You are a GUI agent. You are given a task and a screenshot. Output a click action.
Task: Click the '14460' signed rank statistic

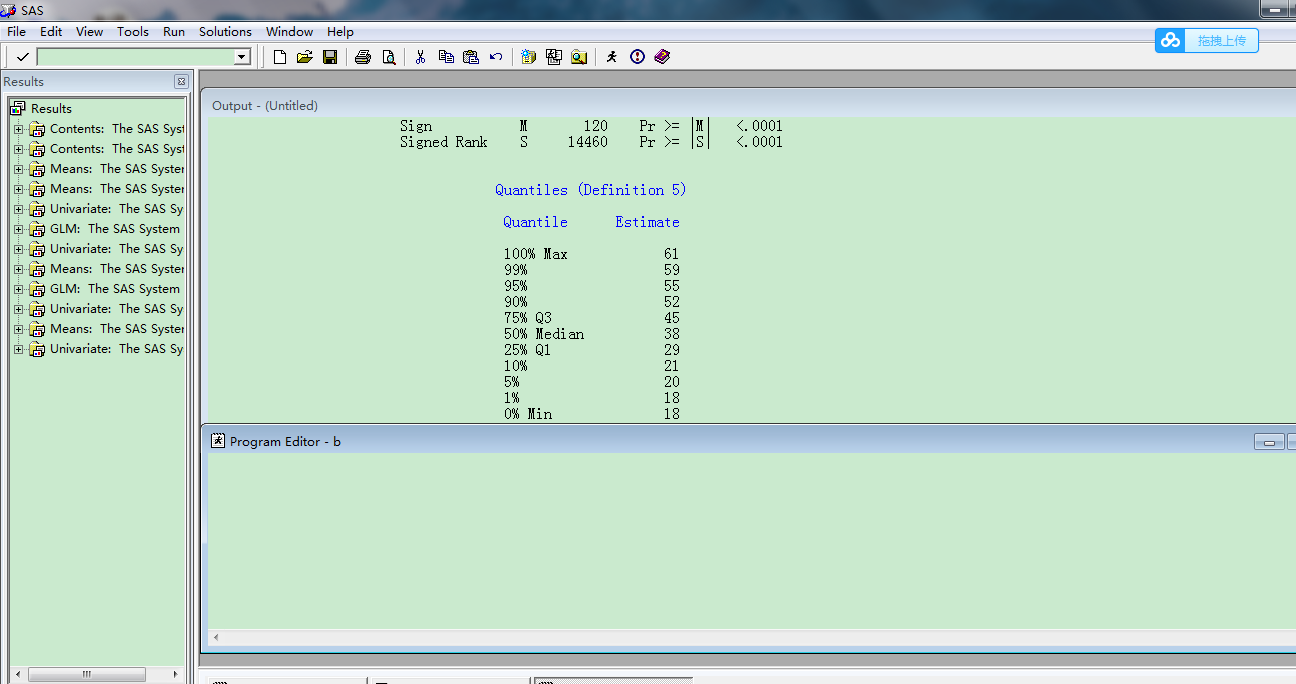[x=587, y=142]
